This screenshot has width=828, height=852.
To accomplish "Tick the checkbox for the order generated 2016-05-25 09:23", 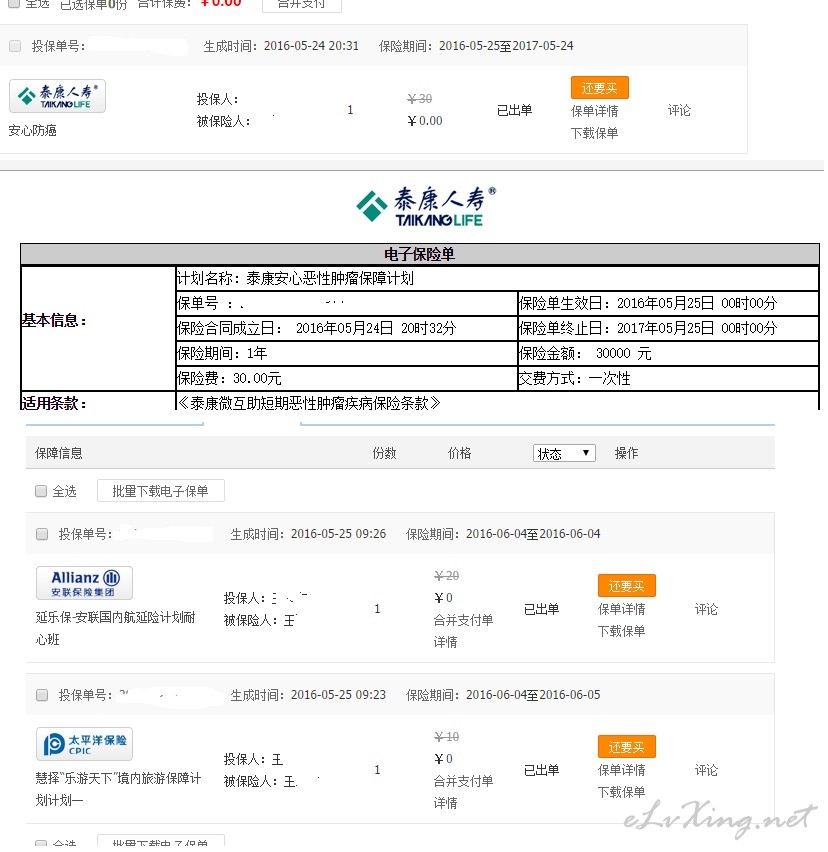I will coord(42,695).
